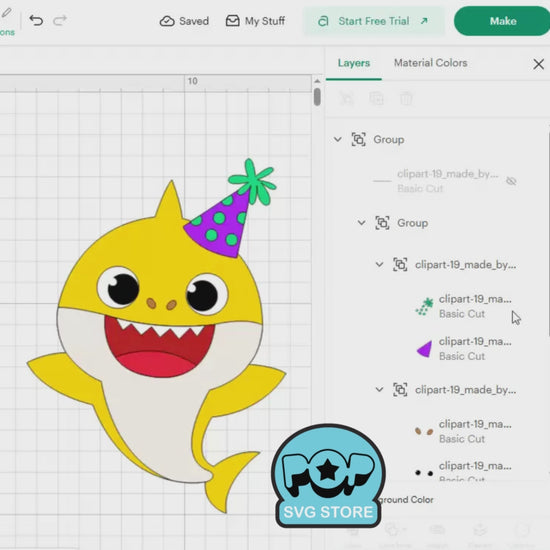Click the top-level Group layer icon
This screenshot has width=550, height=550.
[x=358, y=139]
